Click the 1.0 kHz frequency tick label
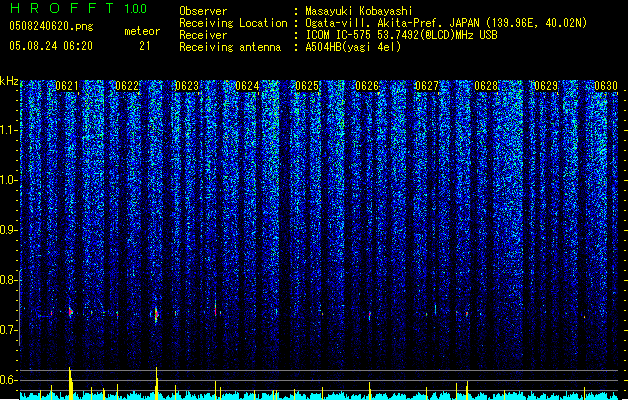Viewport: 629px width, 400px height. (x=8, y=180)
